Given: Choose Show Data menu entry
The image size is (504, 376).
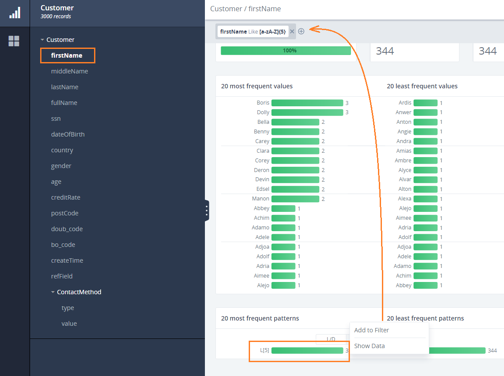Looking at the screenshot, I should (x=369, y=346).
